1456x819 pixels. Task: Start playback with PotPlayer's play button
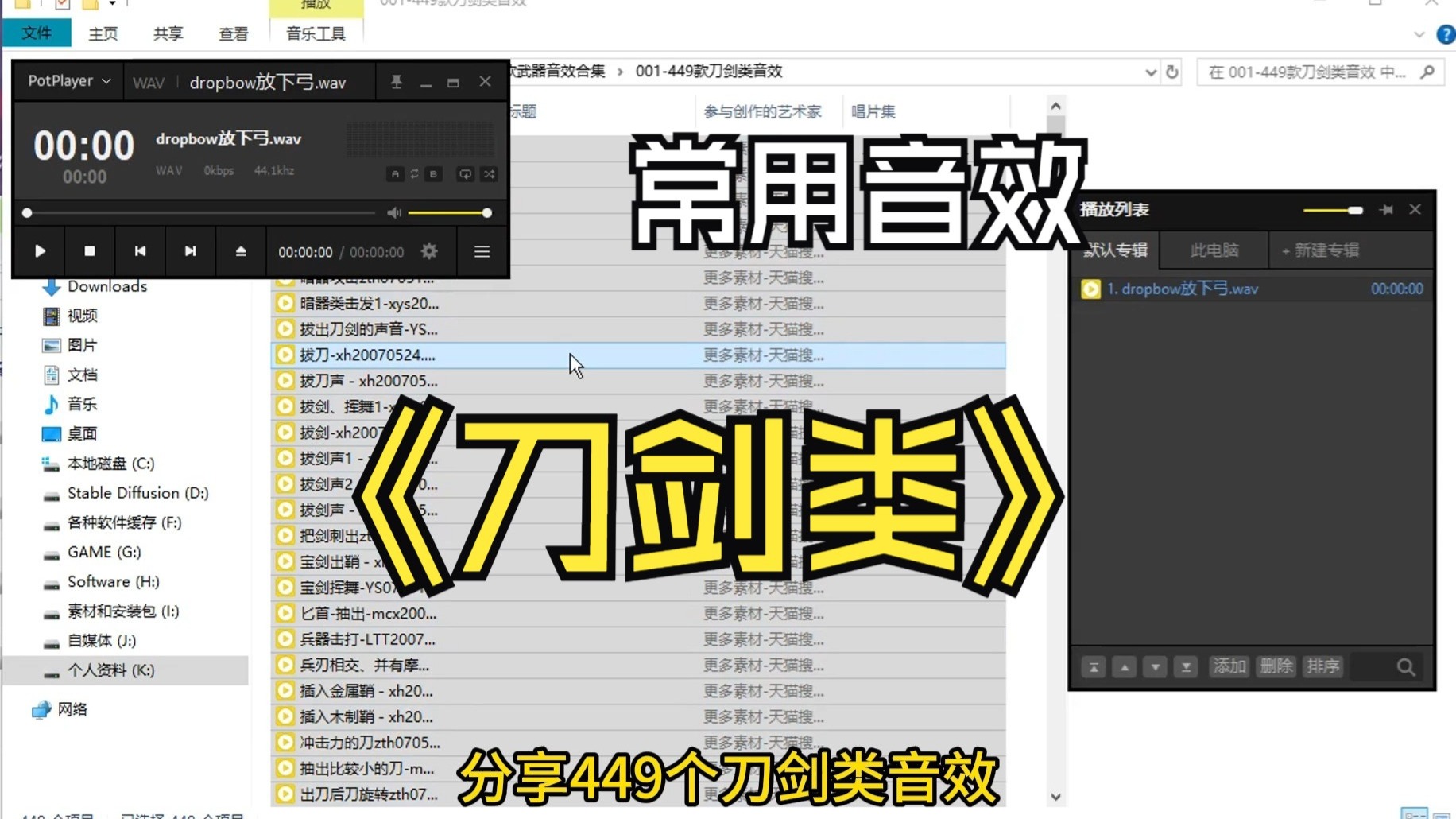click(x=40, y=251)
